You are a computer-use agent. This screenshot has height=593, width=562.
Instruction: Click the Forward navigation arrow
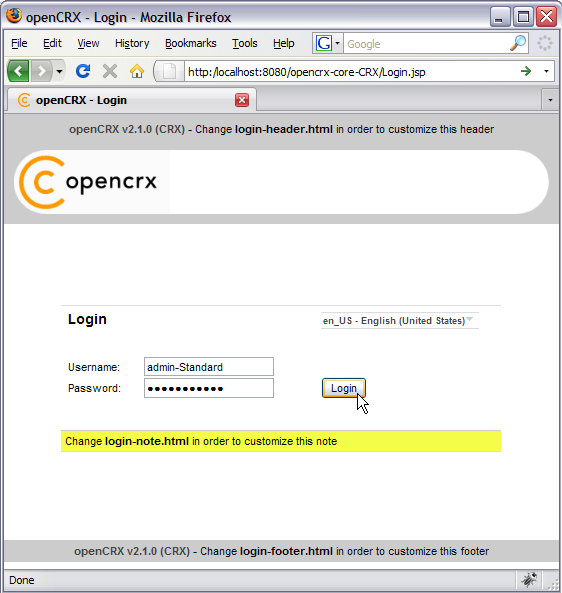pyautogui.click(x=42, y=71)
